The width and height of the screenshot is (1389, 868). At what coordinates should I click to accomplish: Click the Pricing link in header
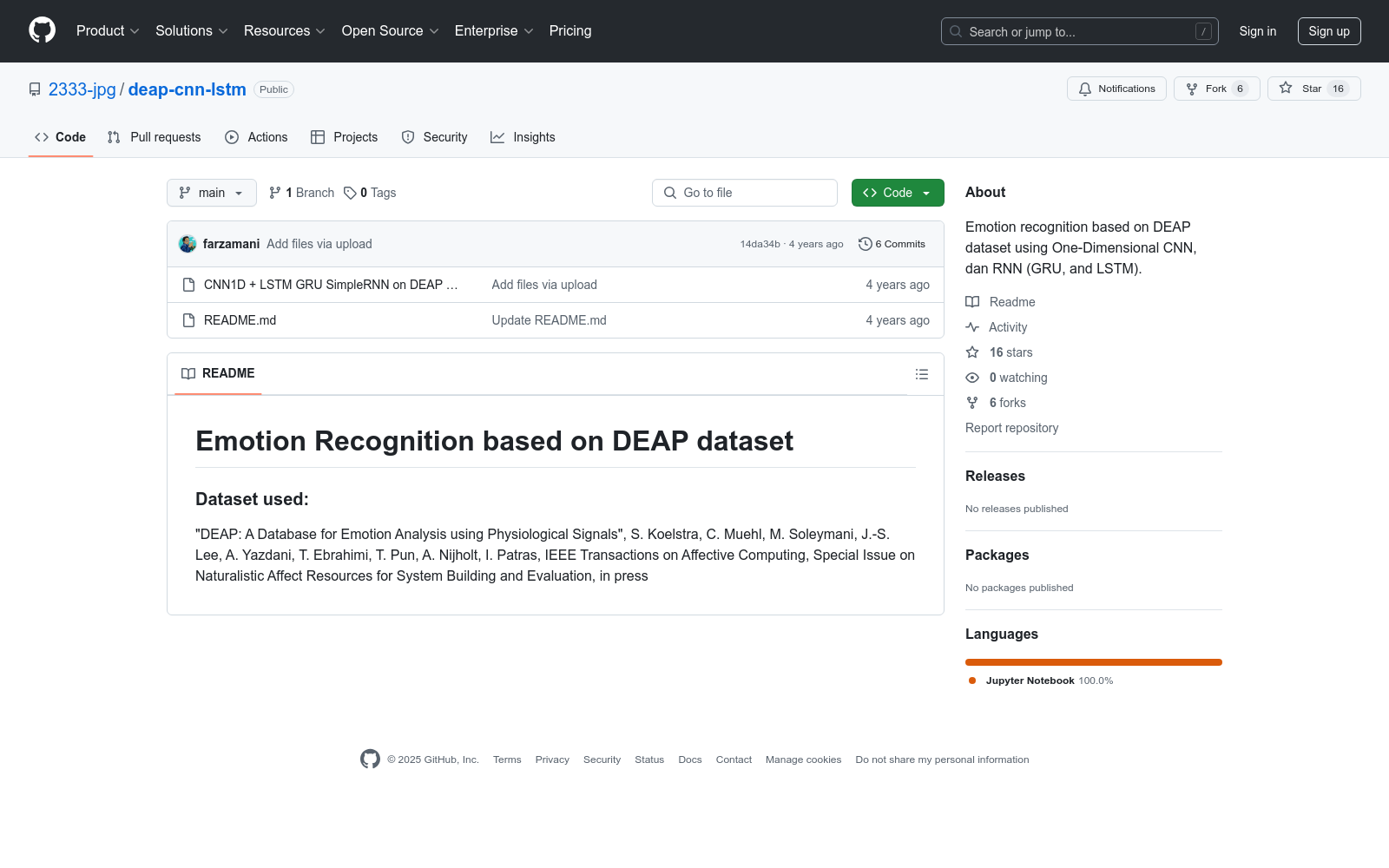(570, 30)
